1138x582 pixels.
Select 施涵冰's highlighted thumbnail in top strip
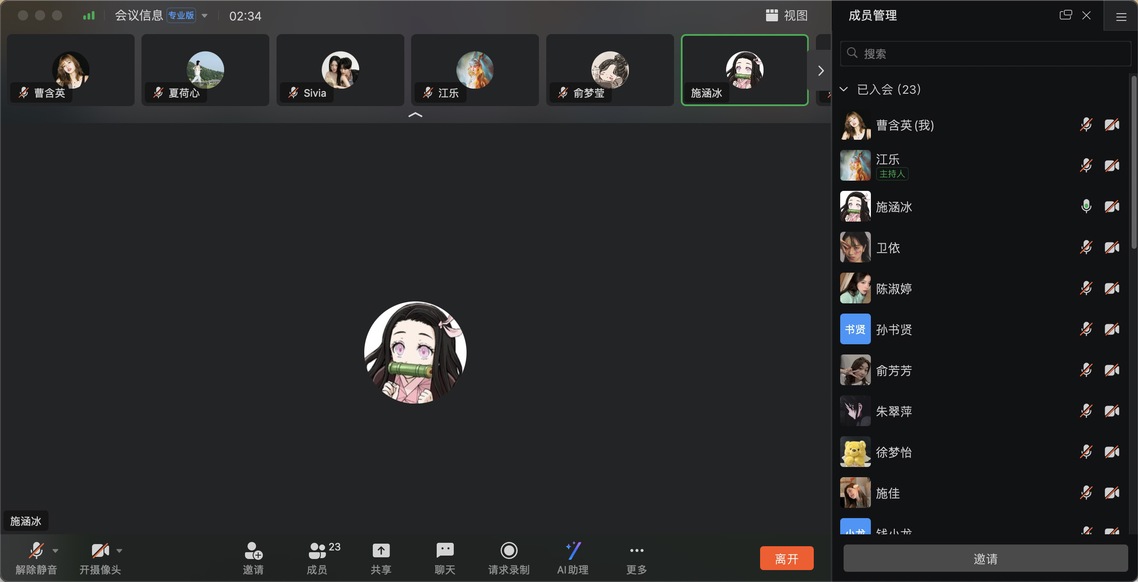click(x=745, y=70)
